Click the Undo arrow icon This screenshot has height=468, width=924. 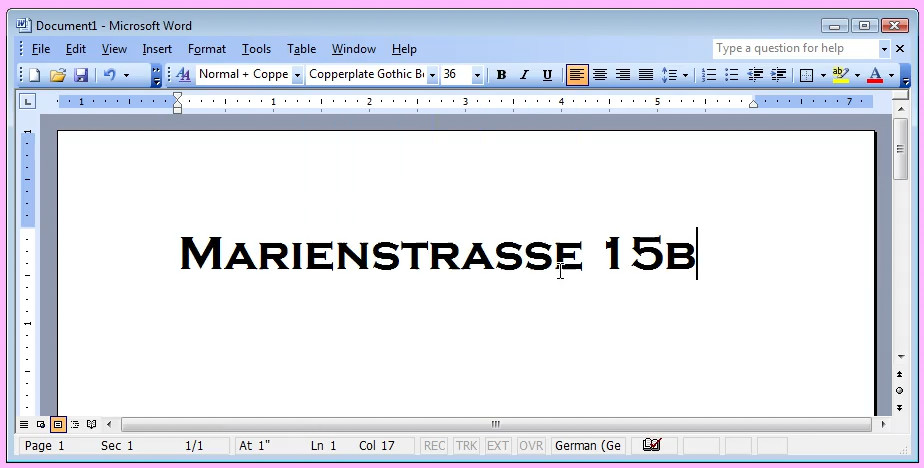109,75
